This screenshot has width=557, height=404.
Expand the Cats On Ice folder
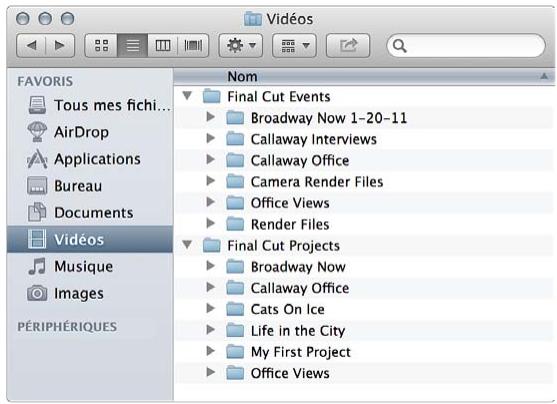pyautogui.click(x=211, y=308)
